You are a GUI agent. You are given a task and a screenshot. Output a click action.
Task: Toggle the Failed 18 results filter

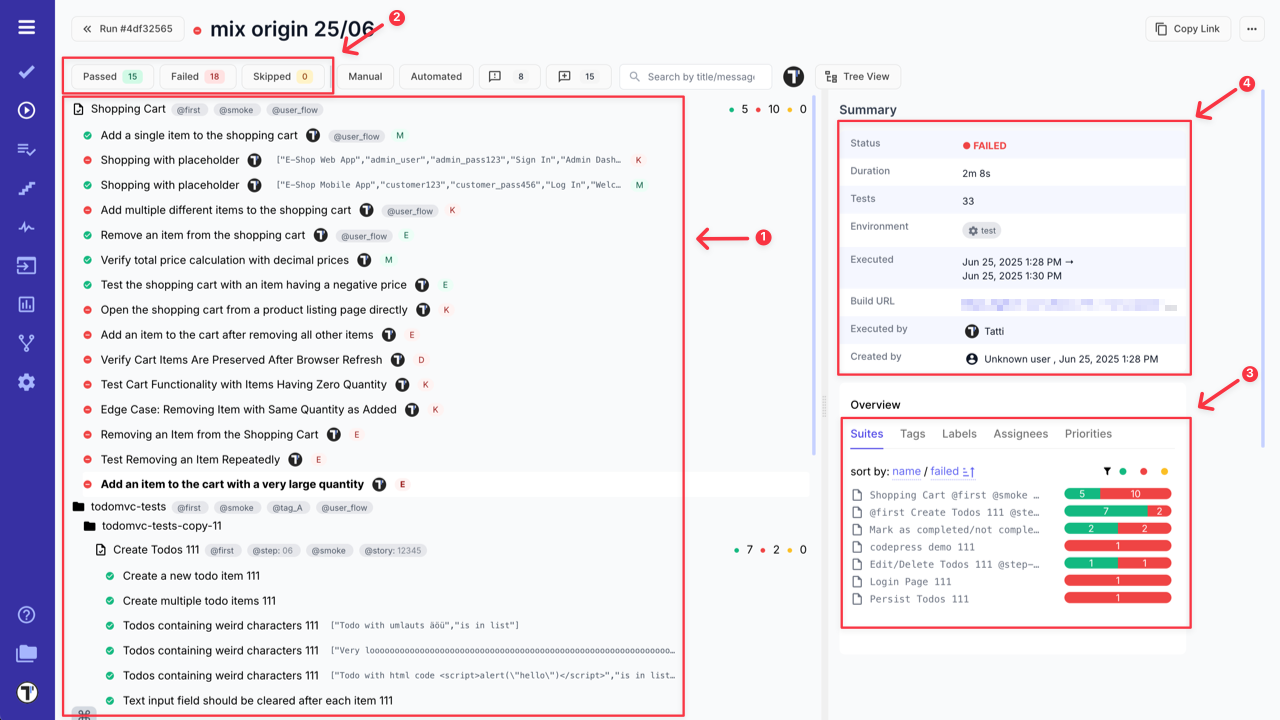(x=195, y=76)
